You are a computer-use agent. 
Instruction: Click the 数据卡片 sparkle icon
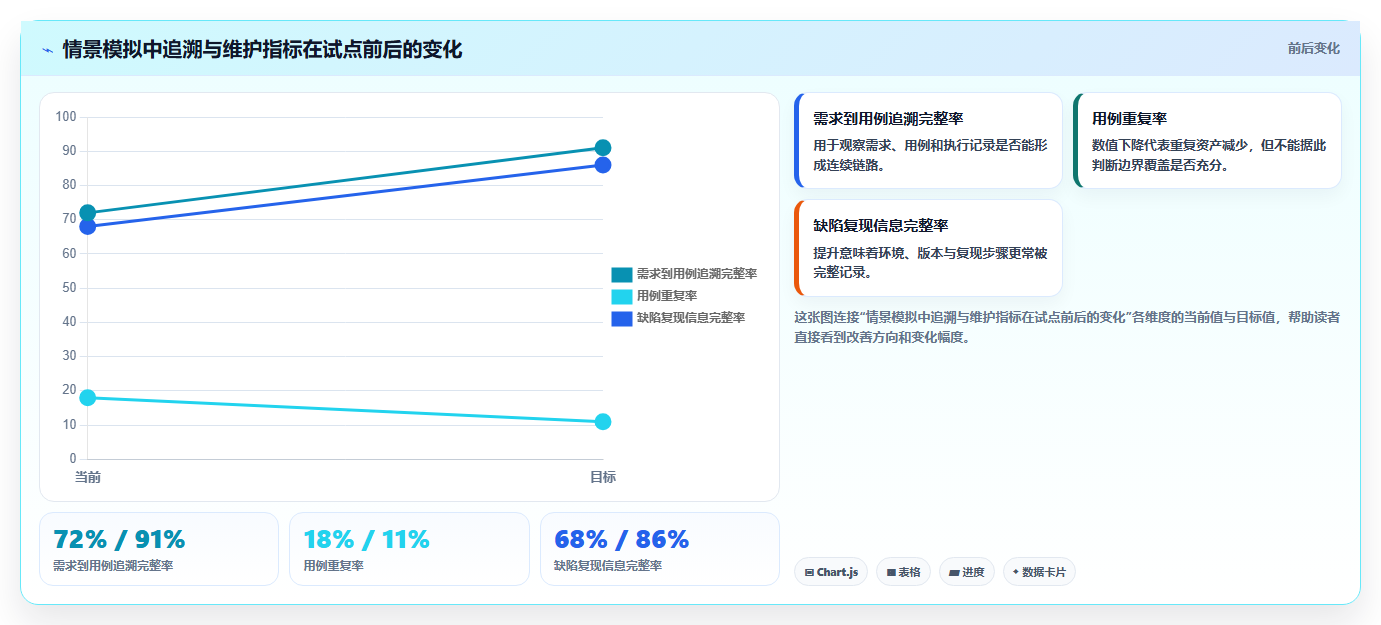[x=1016, y=572]
